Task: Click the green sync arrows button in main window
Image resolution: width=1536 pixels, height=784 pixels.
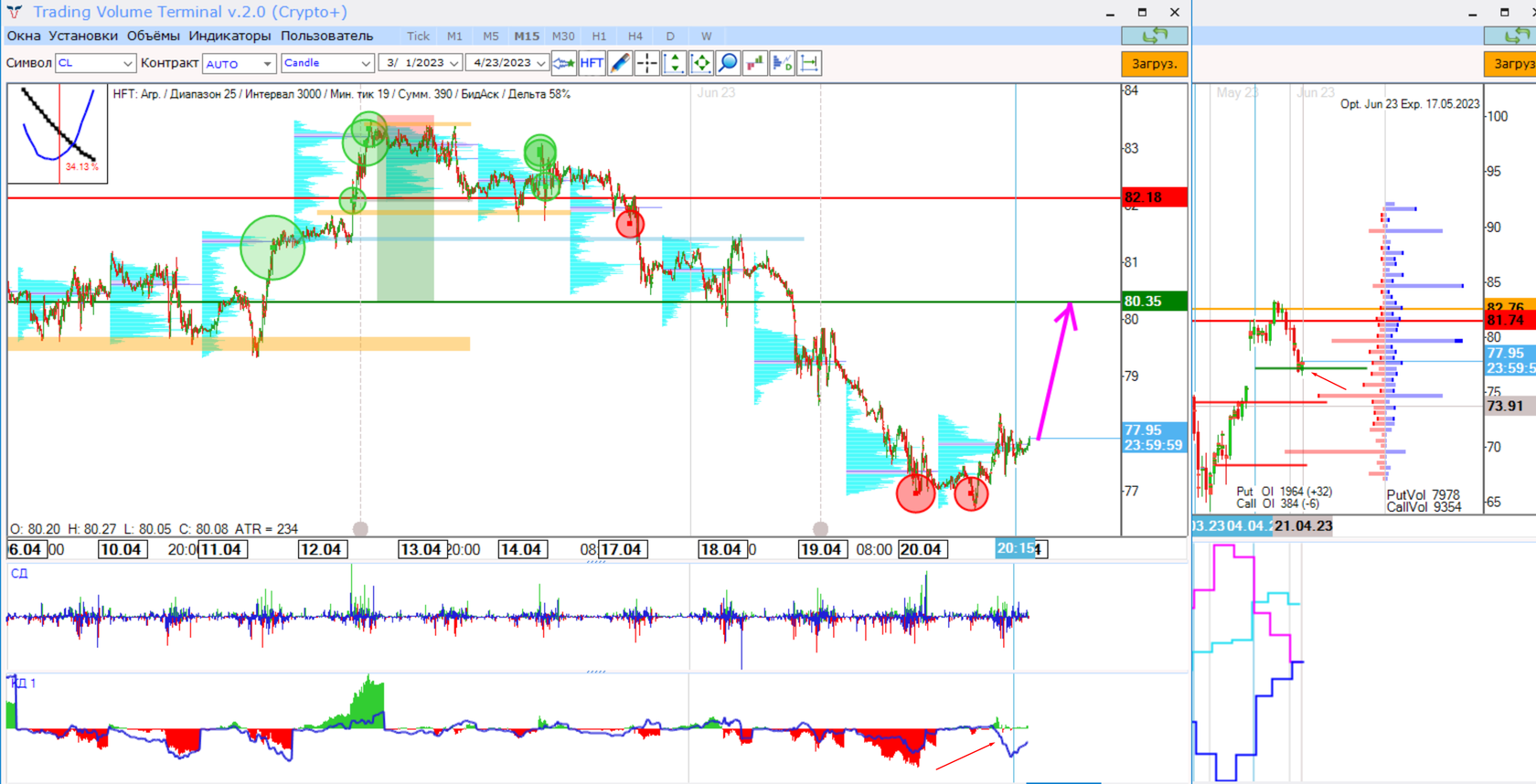Action: (x=1155, y=36)
